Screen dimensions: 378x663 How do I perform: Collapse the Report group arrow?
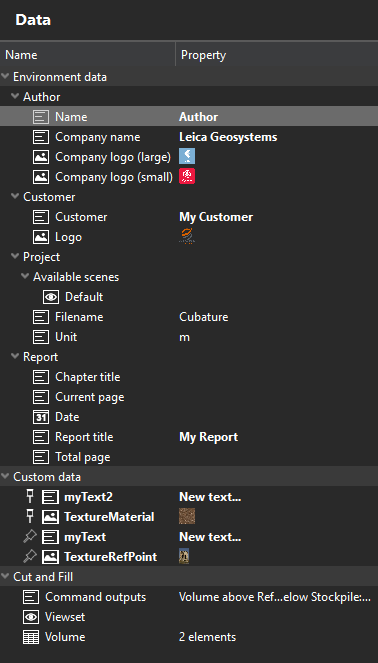(x=15, y=357)
